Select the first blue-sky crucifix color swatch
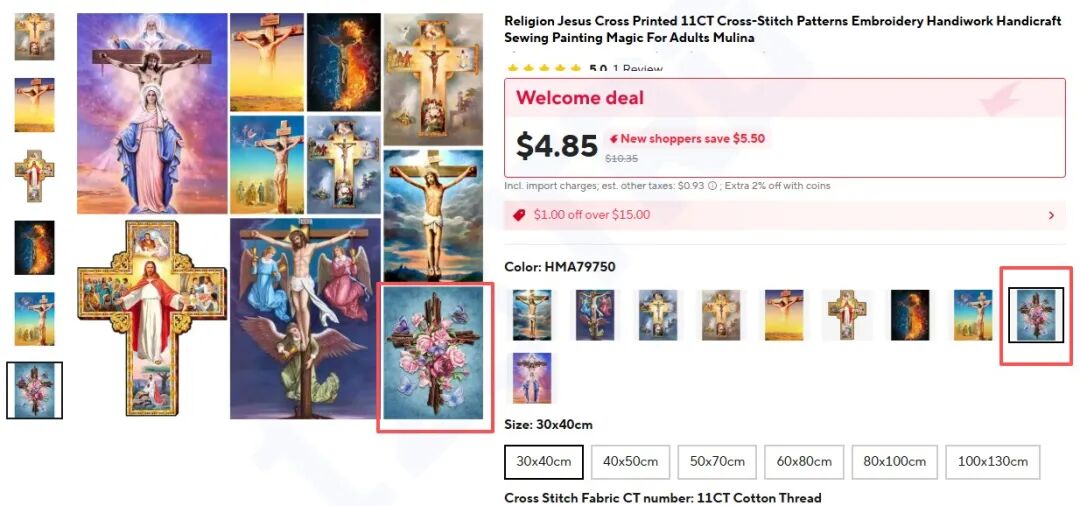 click(532, 315)
